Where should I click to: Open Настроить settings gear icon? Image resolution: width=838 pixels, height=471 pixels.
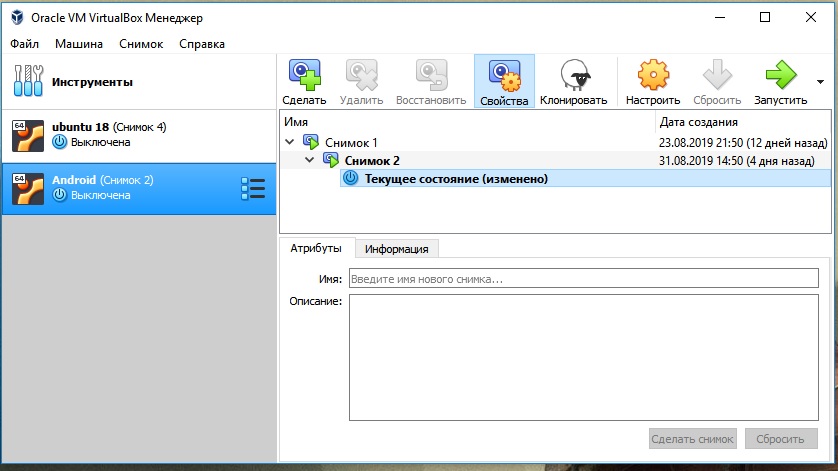[653, 75]
